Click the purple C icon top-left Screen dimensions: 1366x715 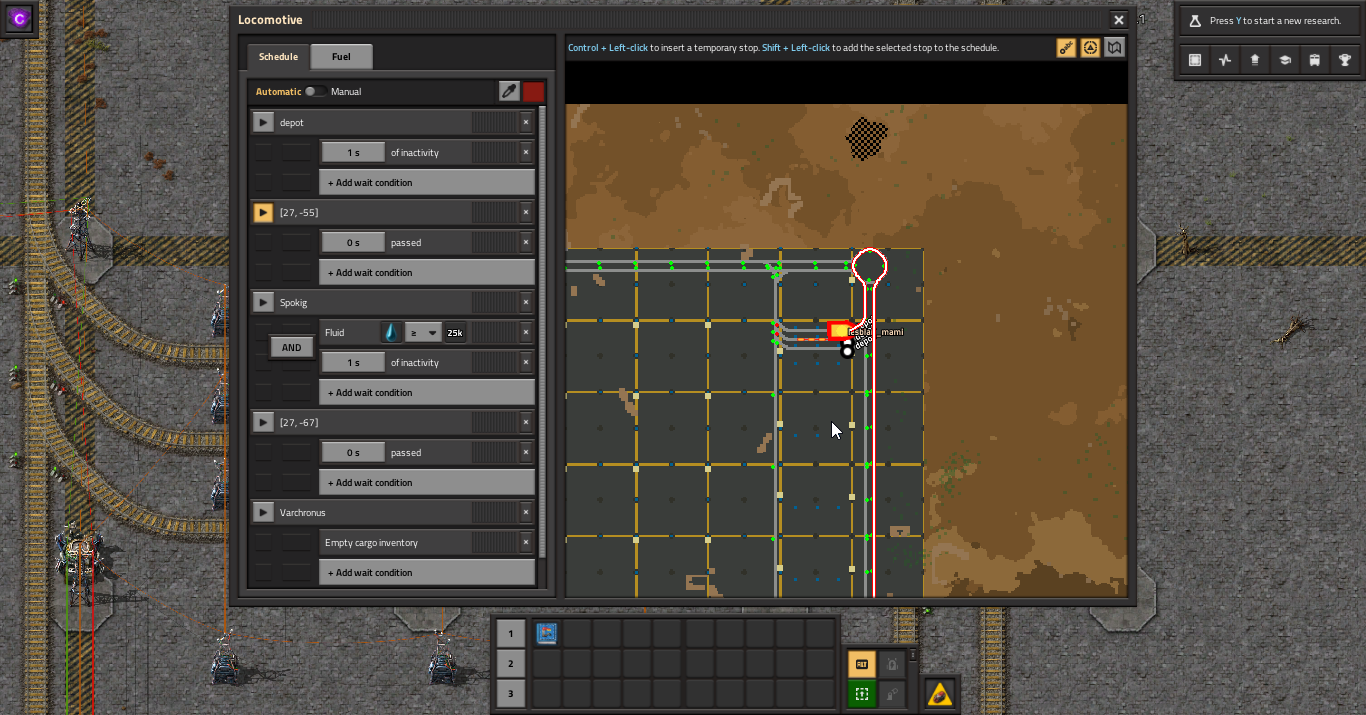pos(19,17)
